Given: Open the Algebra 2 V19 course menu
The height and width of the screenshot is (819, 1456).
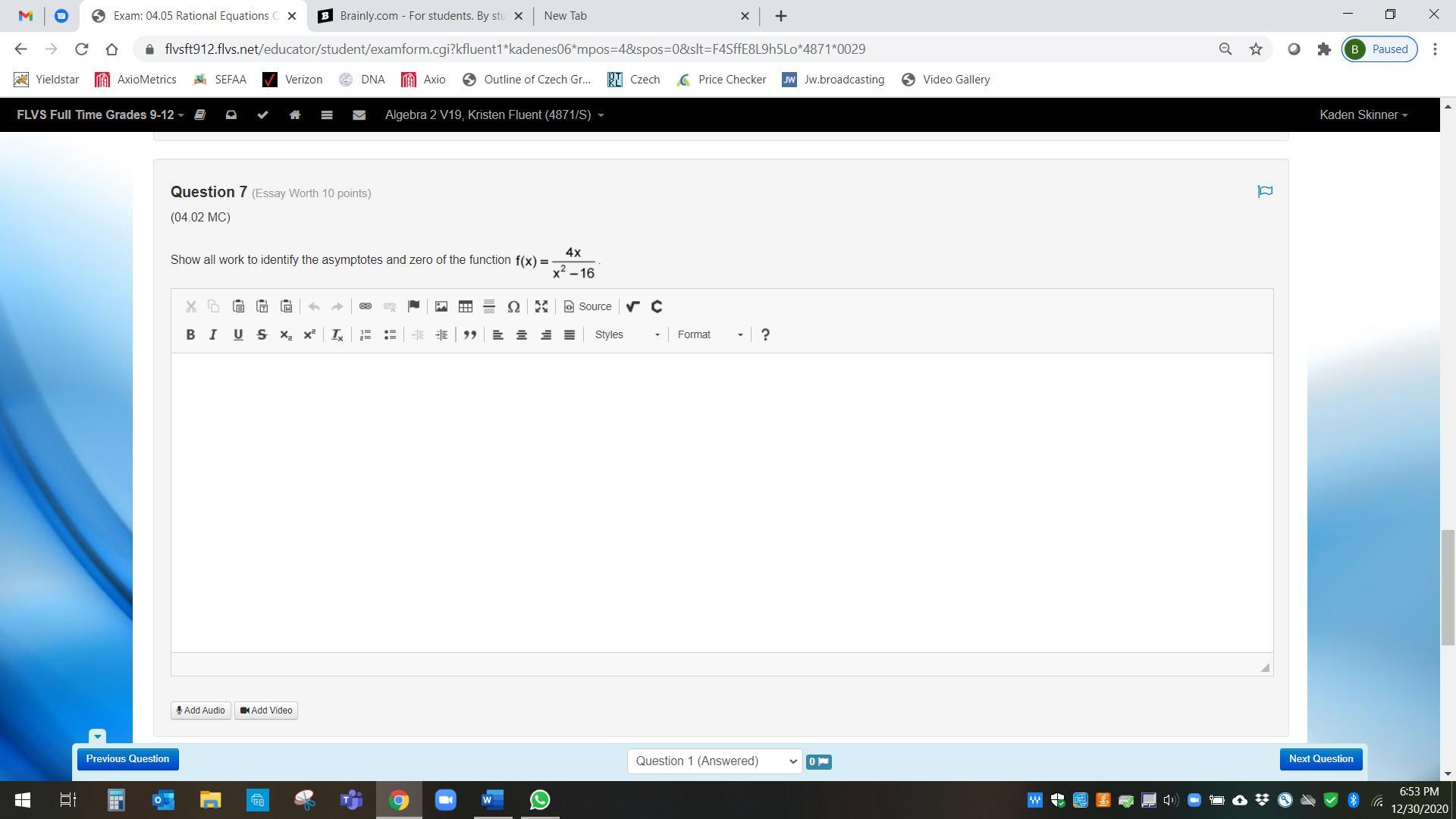Looking at the screenshot, I should point(494,115).
